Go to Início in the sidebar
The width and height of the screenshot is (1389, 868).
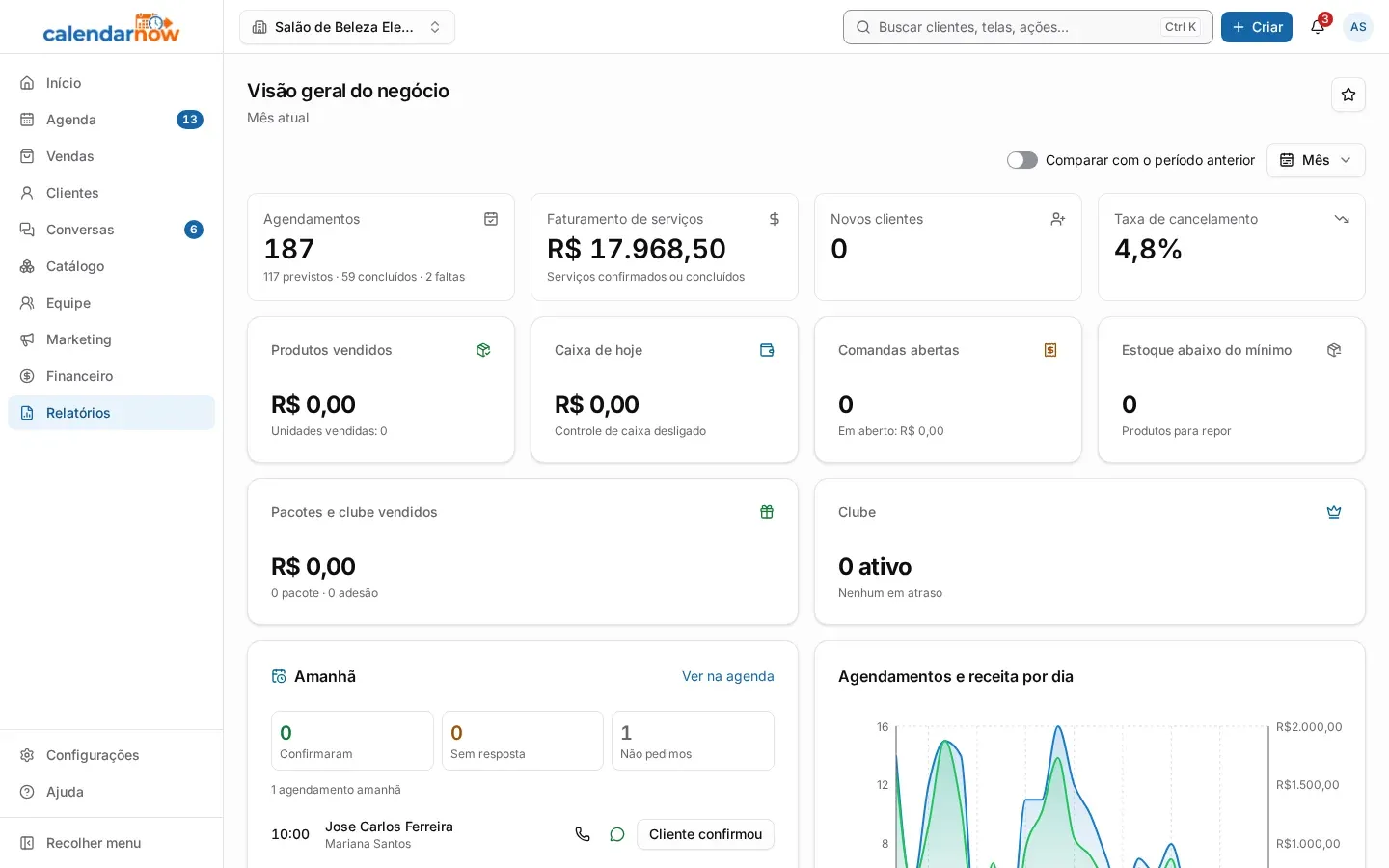pos(111,83)
